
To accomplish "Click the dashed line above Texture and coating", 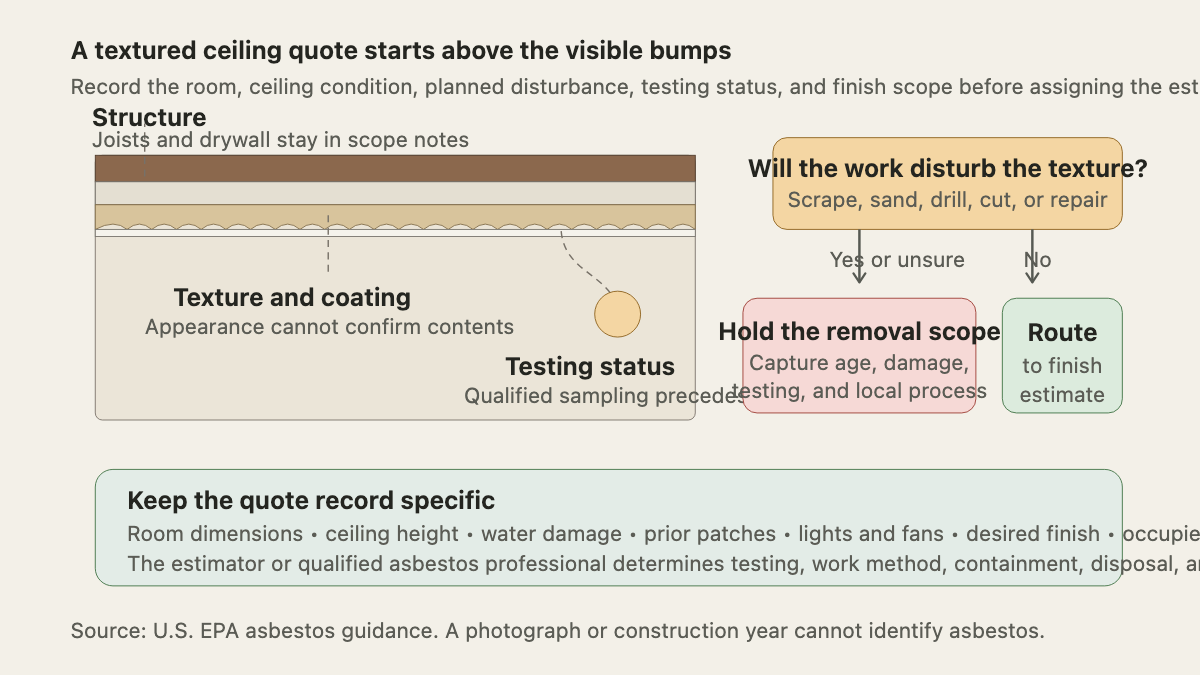I will tap(328, 242).
